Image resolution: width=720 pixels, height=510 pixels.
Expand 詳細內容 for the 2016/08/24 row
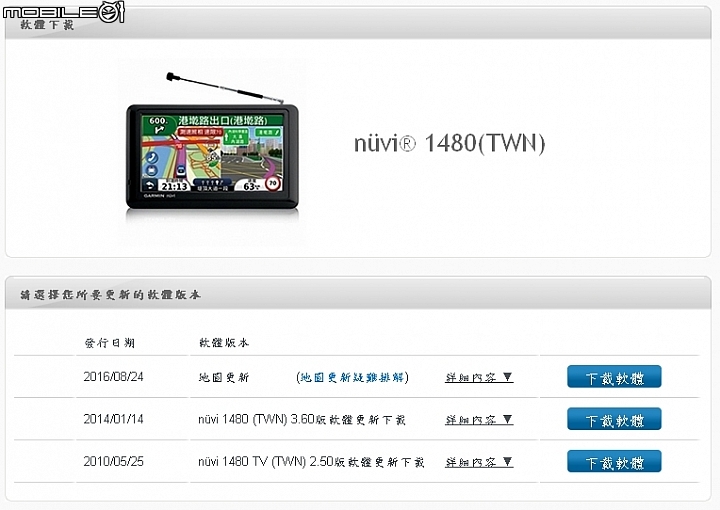(479, 377)
